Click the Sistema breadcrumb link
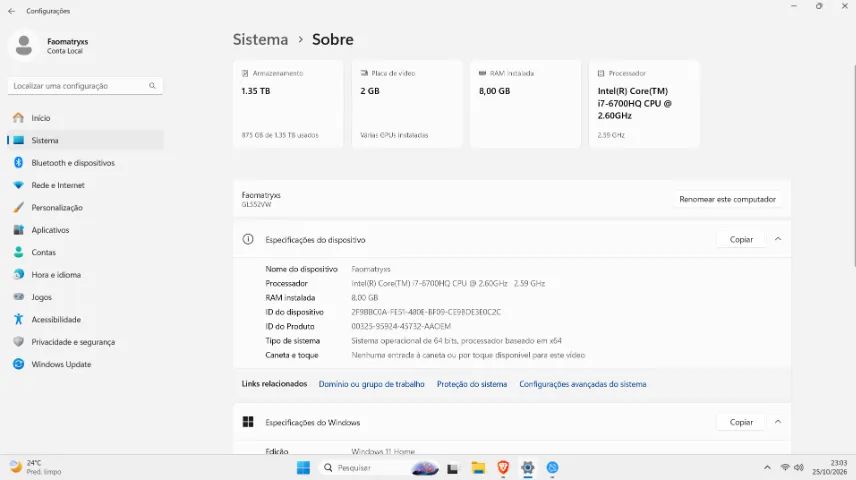Image resolution: width=856 pixels, height=480 pixels. click(260, 39)
